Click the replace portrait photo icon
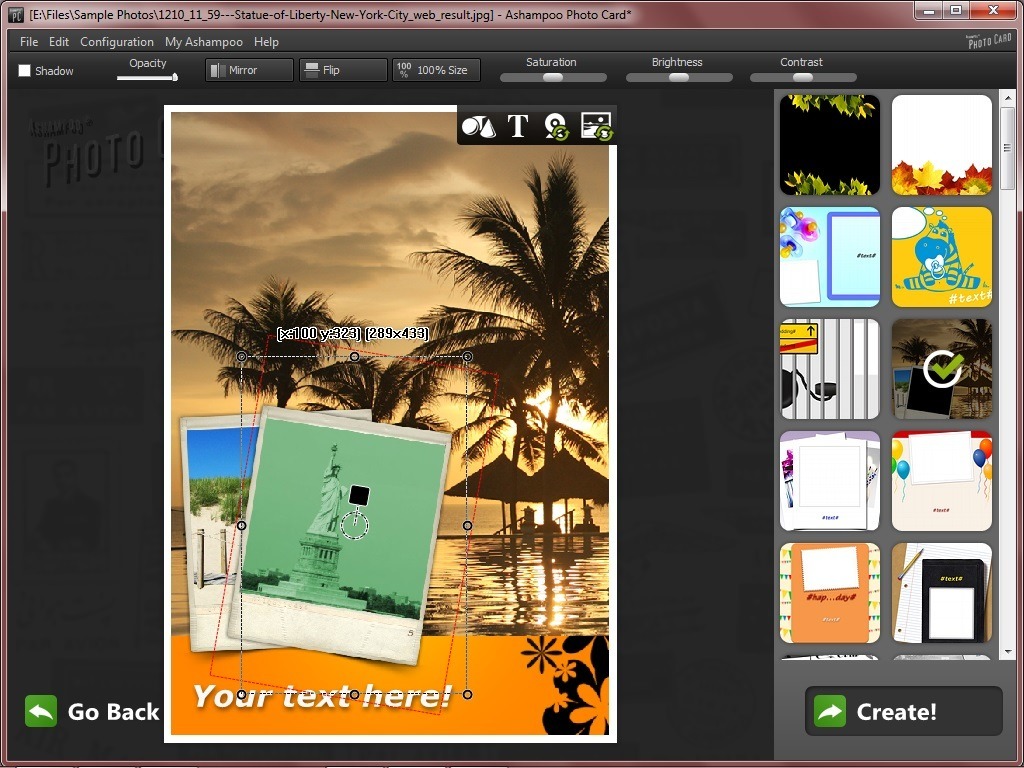1024x768 pixels. point(556,126)
